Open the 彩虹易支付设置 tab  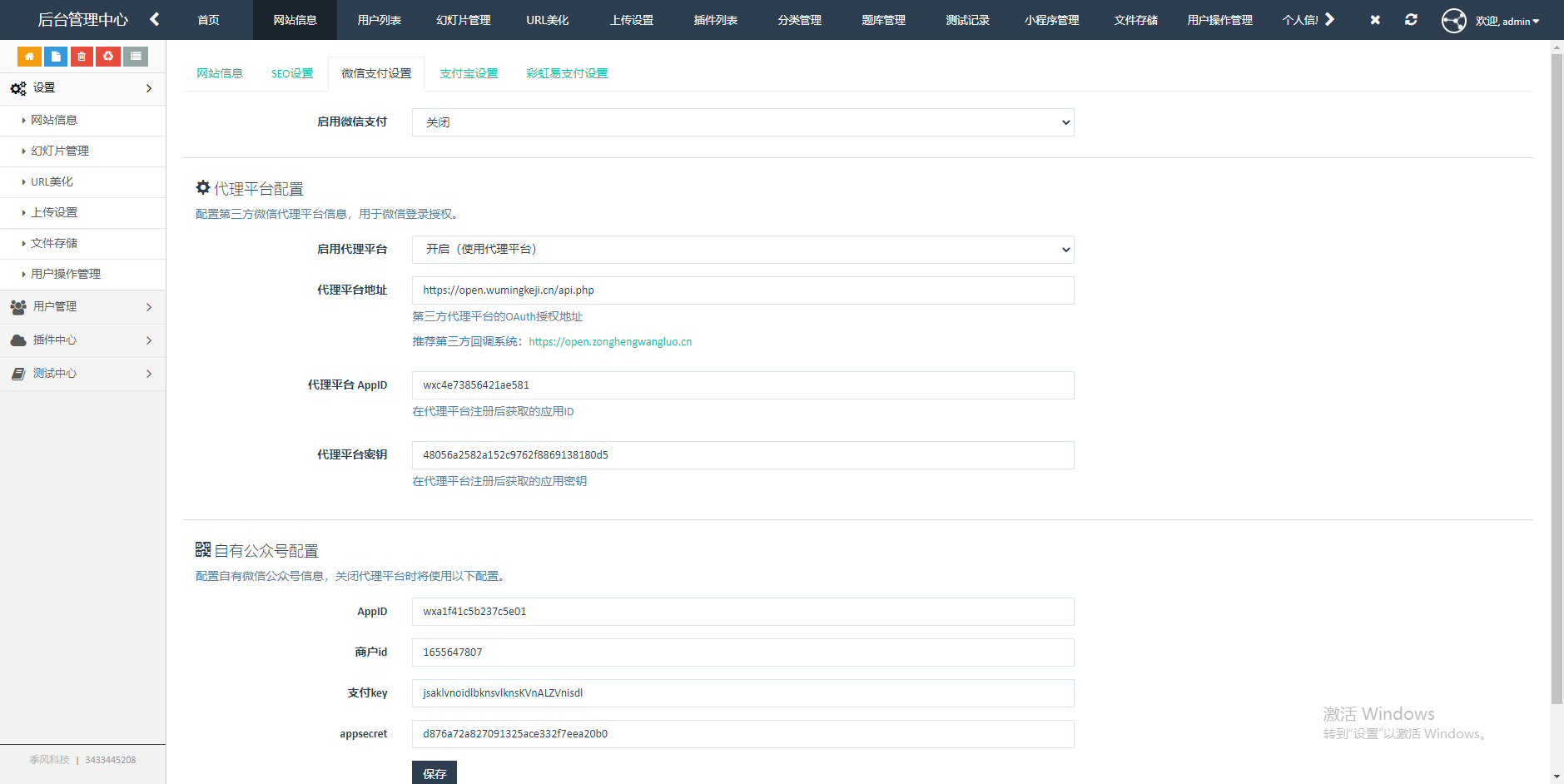click(567, 73)
